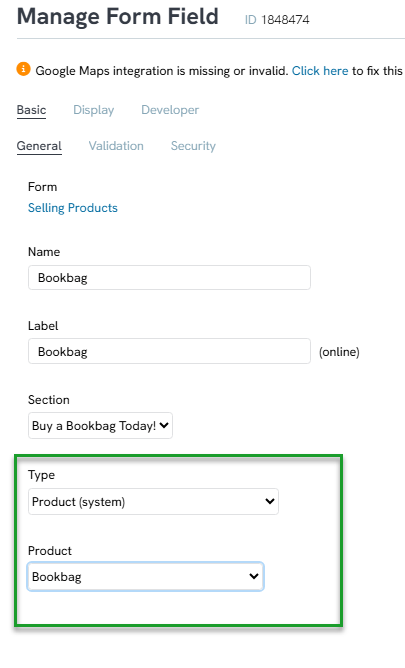Open the Selling Products form link
The image size is (405, 668).
click(x=73, y=208)
